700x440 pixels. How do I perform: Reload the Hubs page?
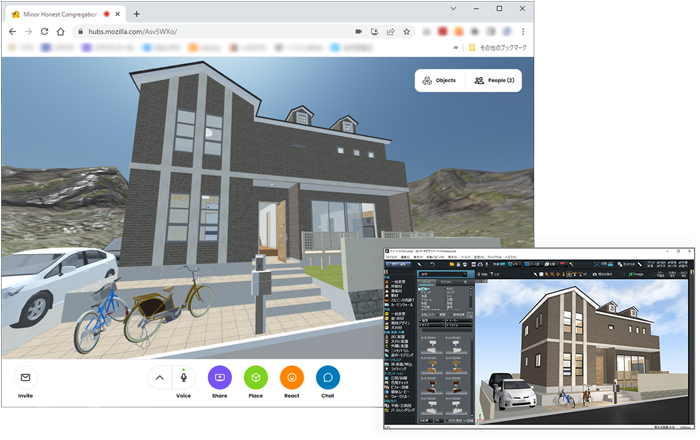(x=44, y=31)
